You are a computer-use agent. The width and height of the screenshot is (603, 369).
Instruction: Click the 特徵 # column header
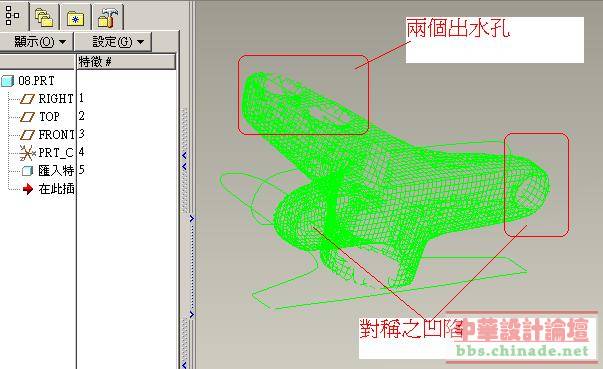click(126, 62)
